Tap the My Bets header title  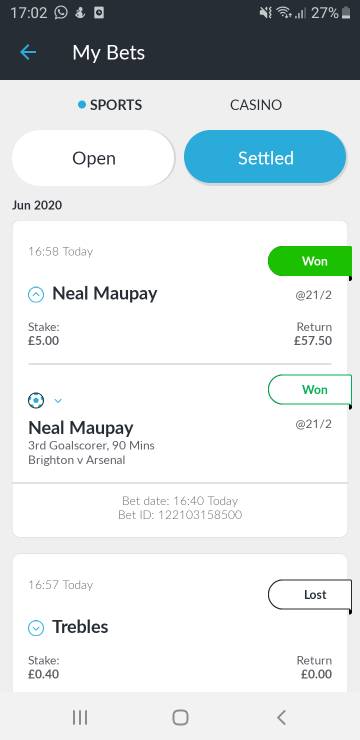point(109,52)
